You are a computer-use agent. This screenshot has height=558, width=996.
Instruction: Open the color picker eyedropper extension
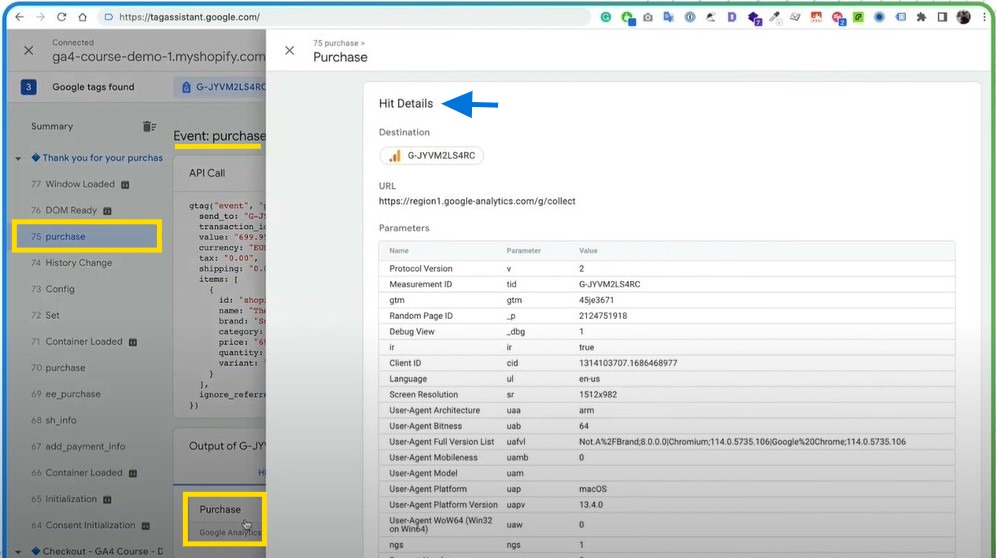pyautogui.click(x=774, y=17)
